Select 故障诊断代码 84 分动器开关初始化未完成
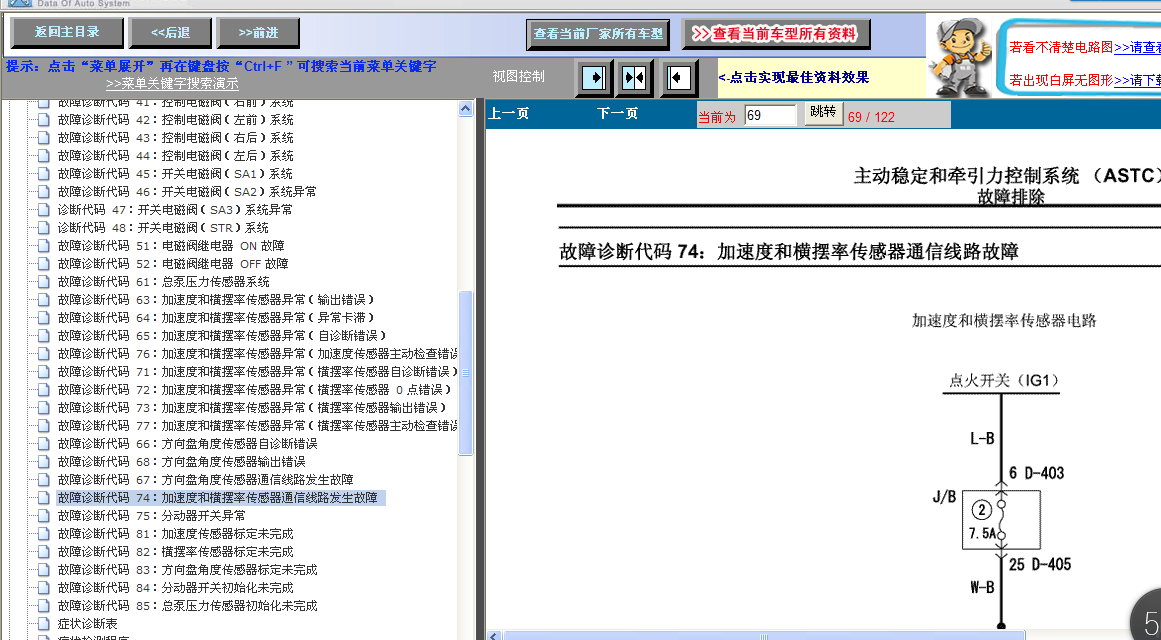The image size is (1161, 640). pos(175,588)
